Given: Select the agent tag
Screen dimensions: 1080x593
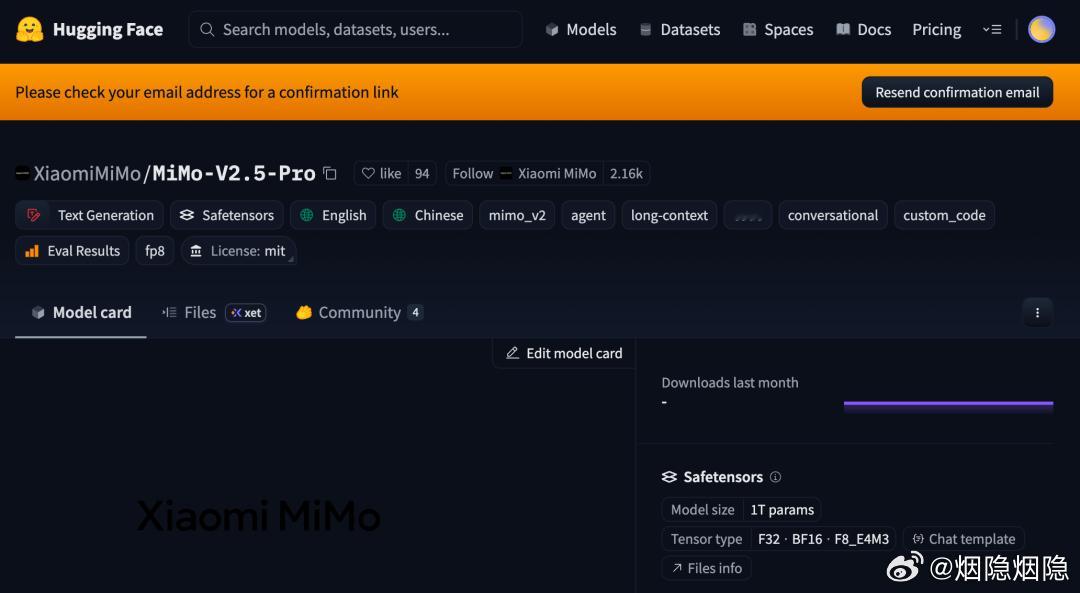Looking at the screenshot, I should click(588, 216).
